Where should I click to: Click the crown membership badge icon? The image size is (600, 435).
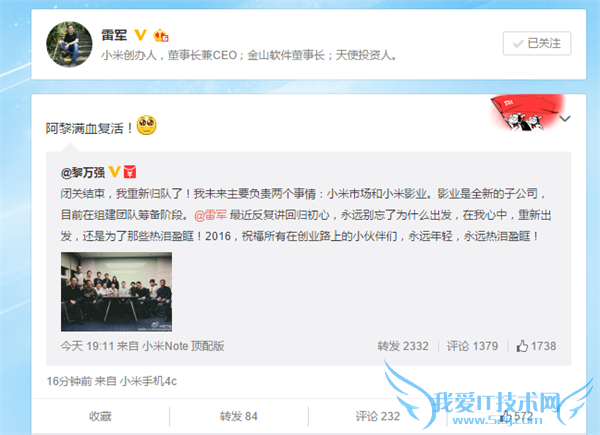161,36
